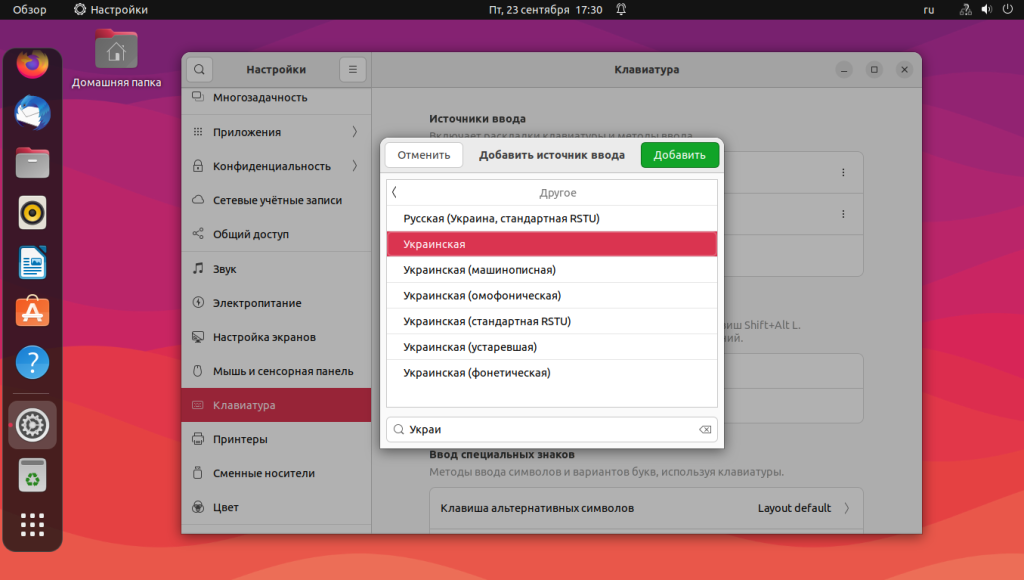The width and height of the screenshot is (1024, 580).
Task: Open Rhythmbox from the dock
Action: pyautogui.click(x=32, y=212)
